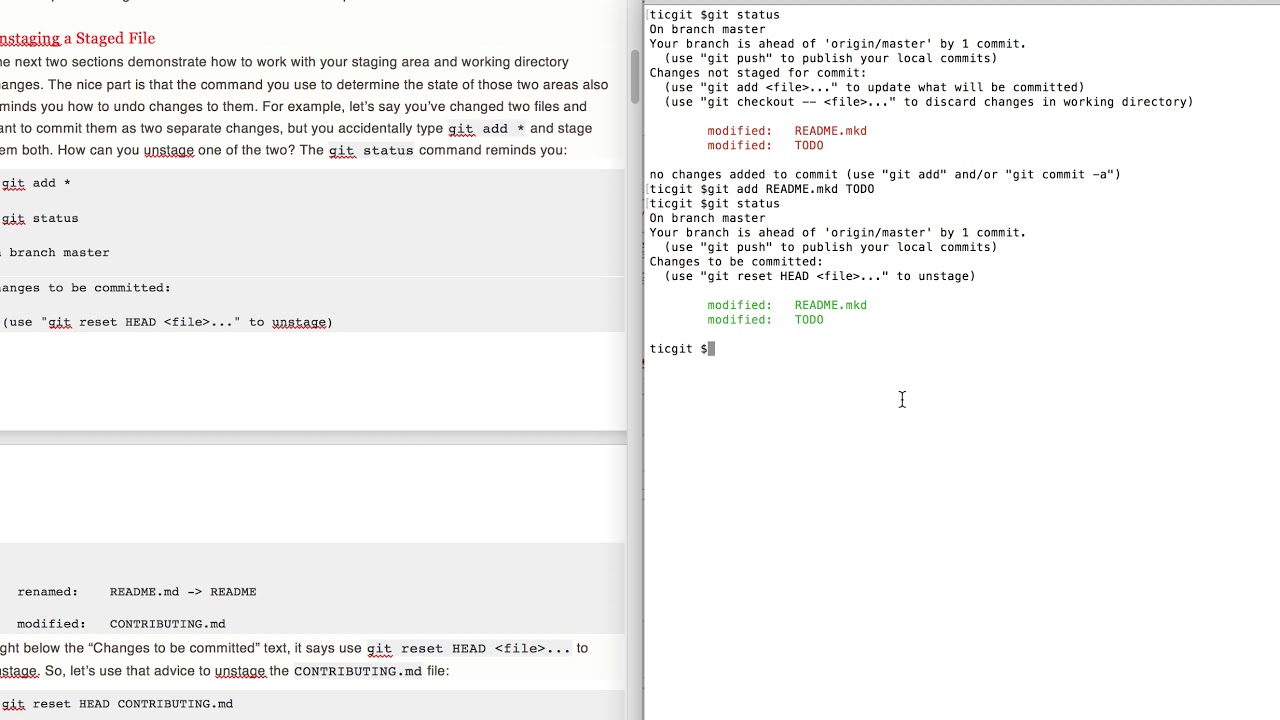This screenshot has height=720, width=1280.
Task: Click 'renamed: README.md -> README' line
Action: (x=137, y=592)
